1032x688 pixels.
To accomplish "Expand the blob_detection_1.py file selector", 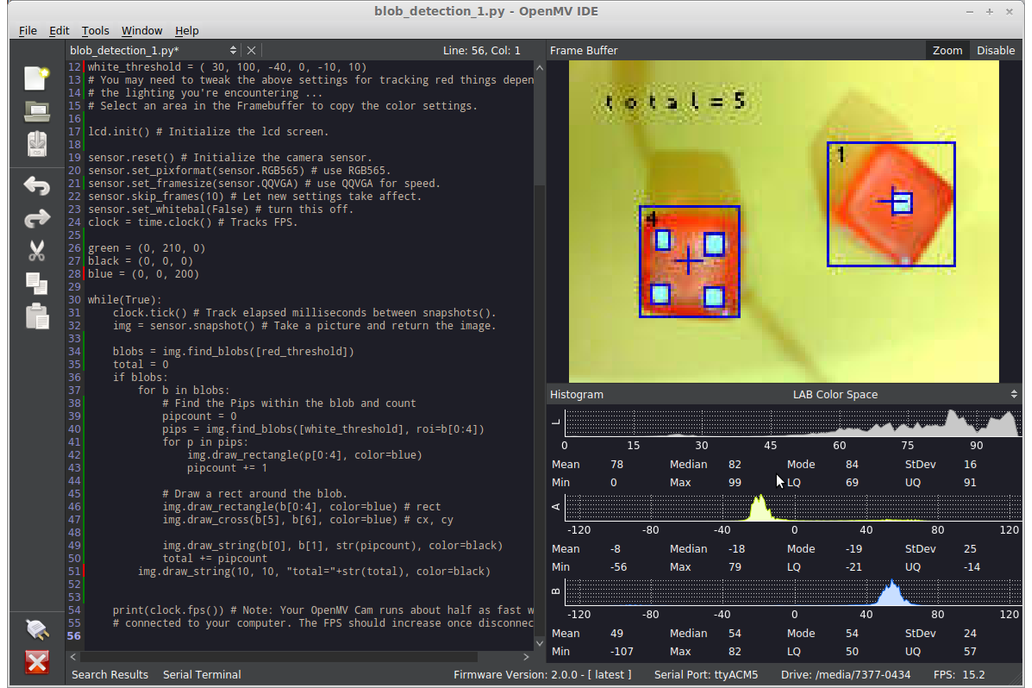I will (233, 50).
